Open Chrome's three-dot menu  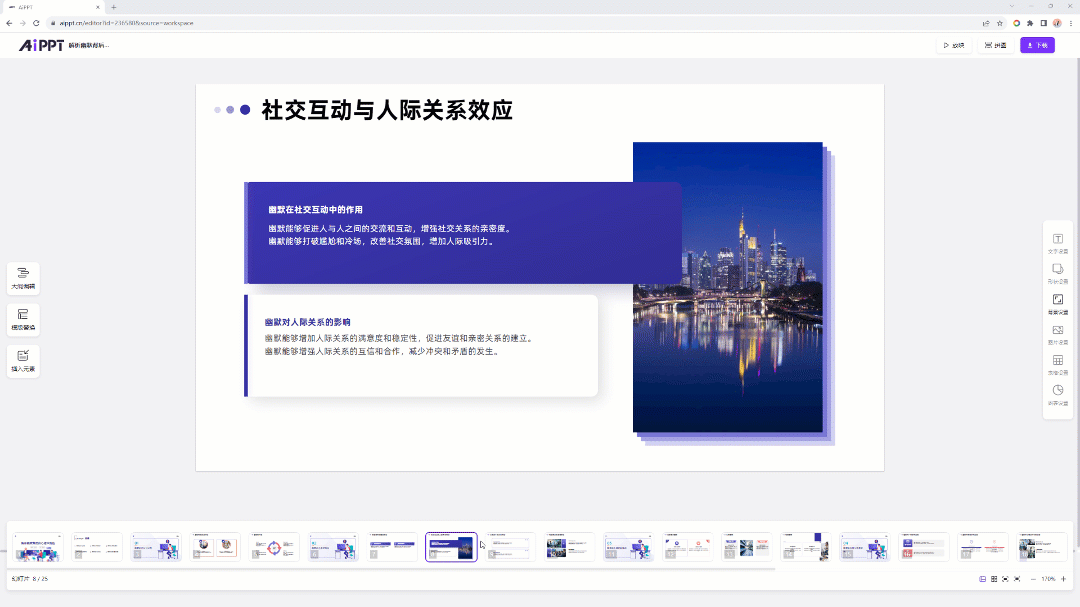click(x=1071, y=21)
